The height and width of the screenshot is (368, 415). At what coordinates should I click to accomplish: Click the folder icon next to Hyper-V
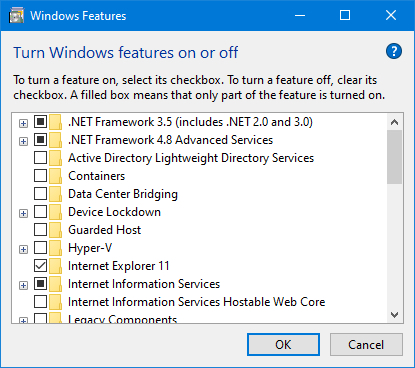pyautogui.click(x=56, y=248)
